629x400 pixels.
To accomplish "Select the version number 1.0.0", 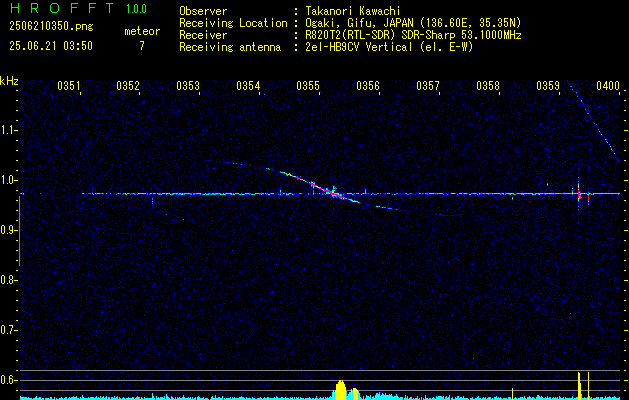I will (136, 9).
